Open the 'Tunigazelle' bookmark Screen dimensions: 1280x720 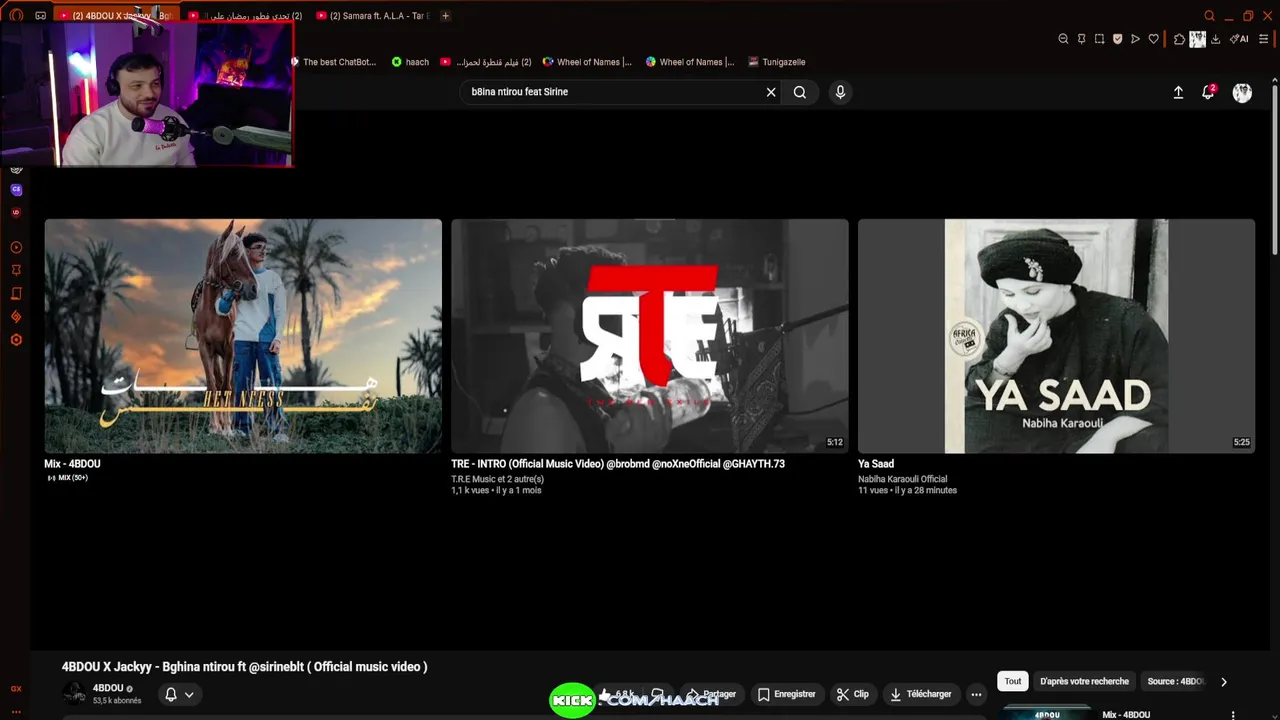pos(777,62)
